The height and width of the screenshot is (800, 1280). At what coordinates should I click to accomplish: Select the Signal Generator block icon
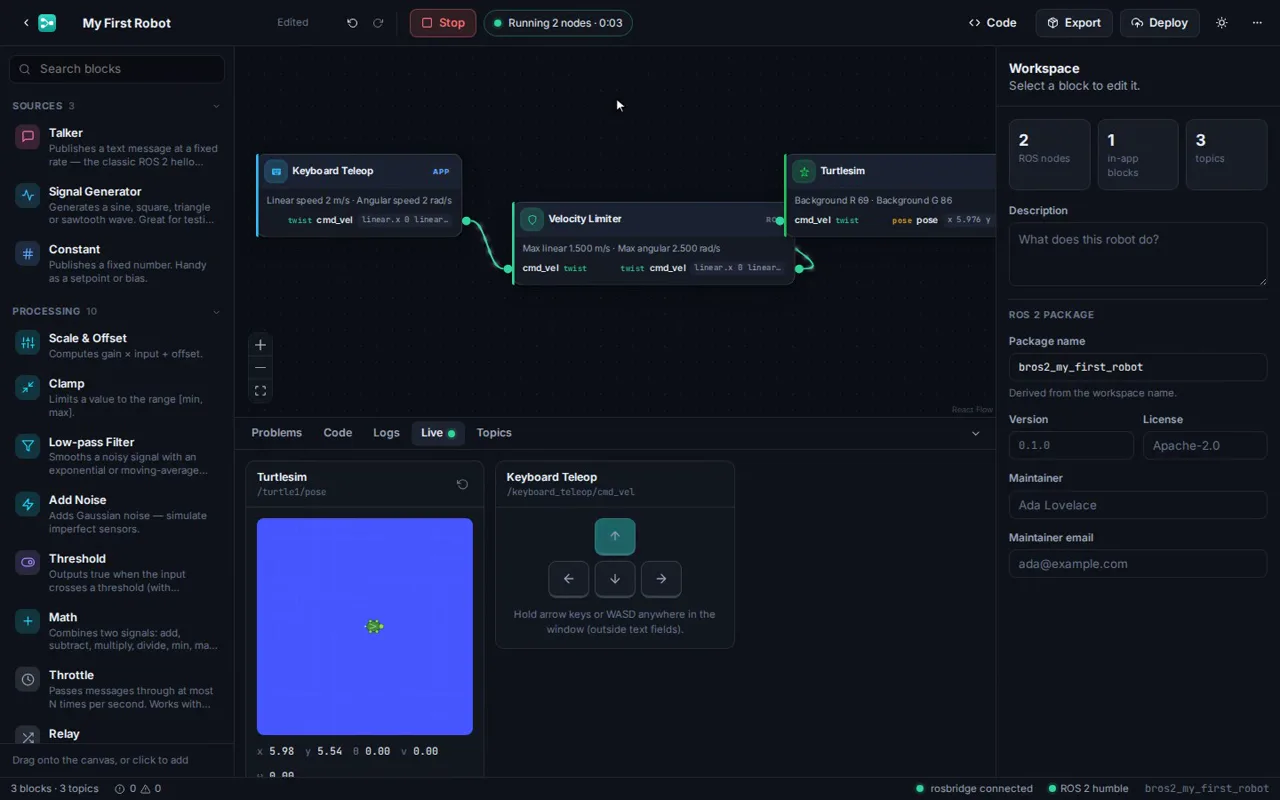pyautogui.click(x=28, y=195)
